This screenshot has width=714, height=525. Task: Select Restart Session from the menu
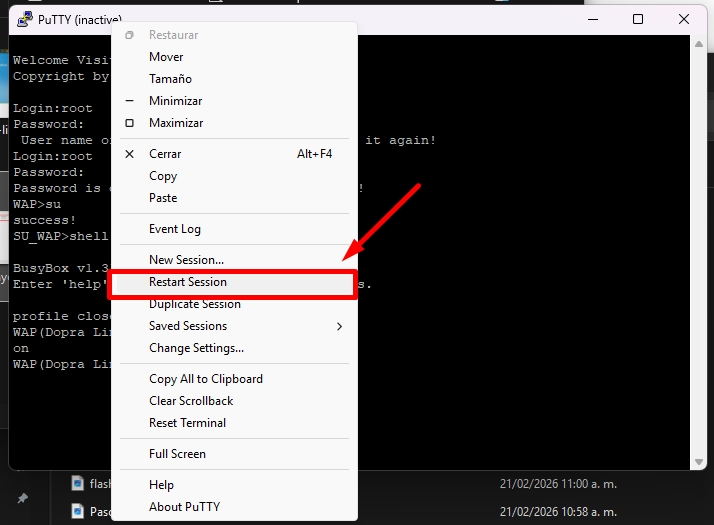[x=187, y=282]
